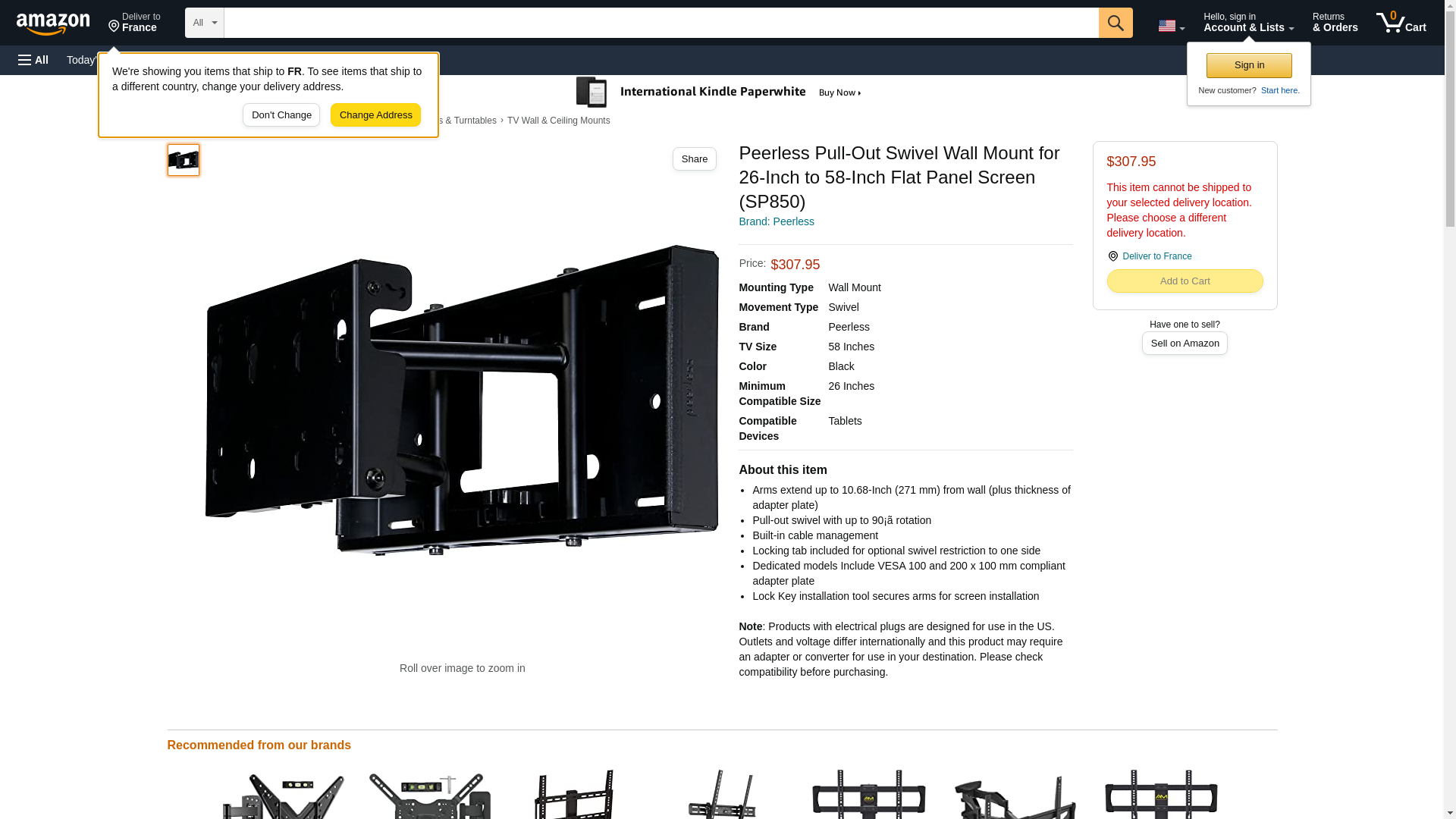Viewport: 1456px width, 819px height.
Task: Select the US flag language icon
Action: coord(1166,26)
